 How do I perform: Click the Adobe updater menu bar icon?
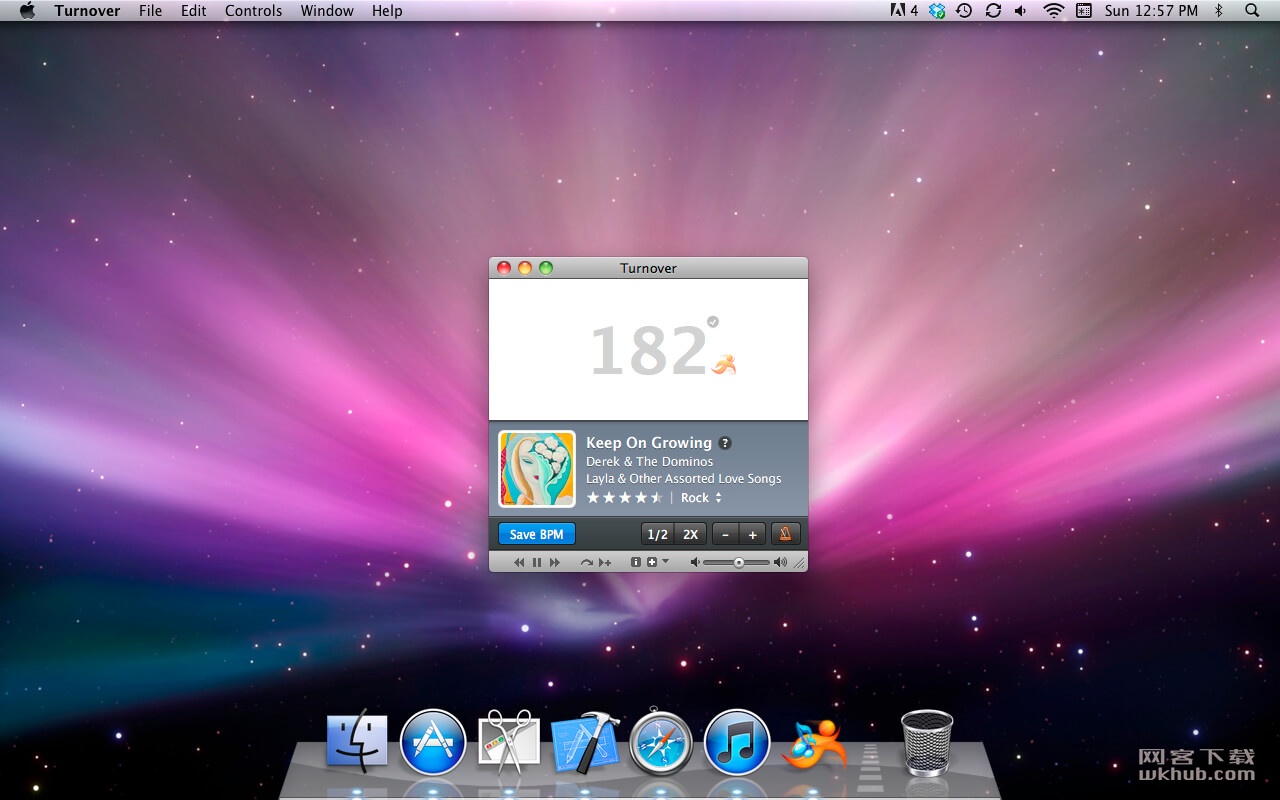pos(904,11)
